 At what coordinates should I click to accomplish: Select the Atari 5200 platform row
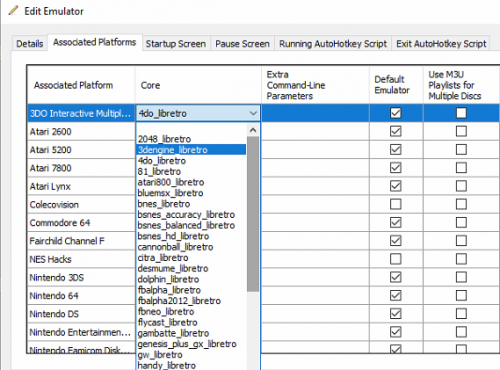point(81,150)
